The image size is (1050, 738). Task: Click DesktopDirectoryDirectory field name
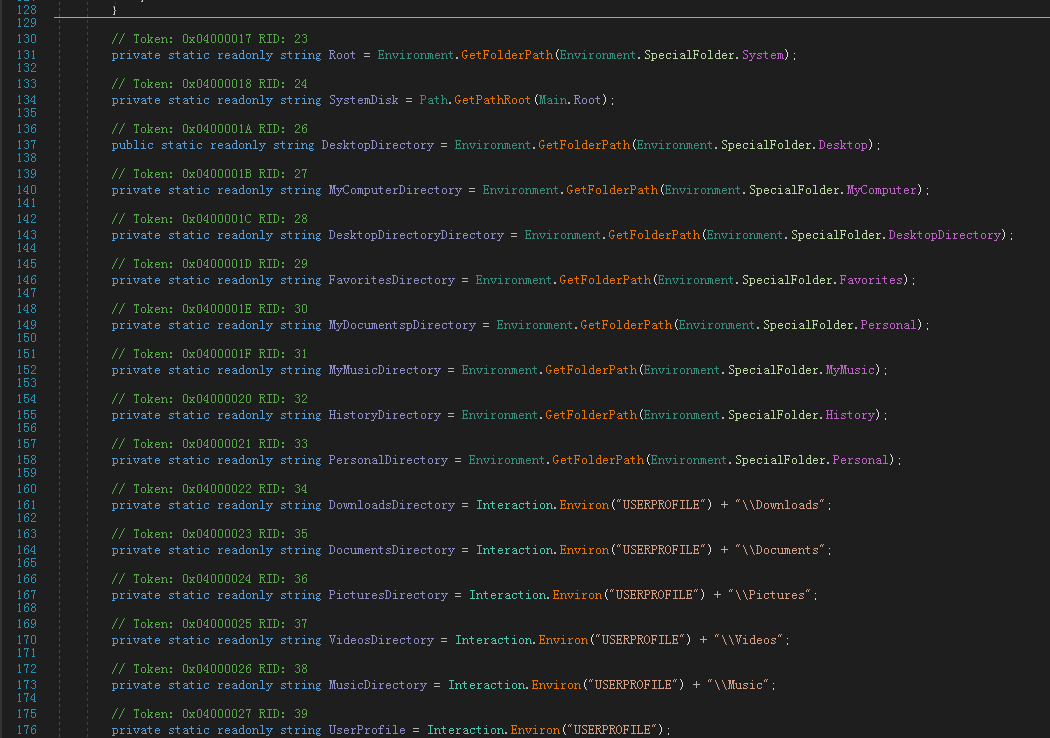[x=416, y=235]
